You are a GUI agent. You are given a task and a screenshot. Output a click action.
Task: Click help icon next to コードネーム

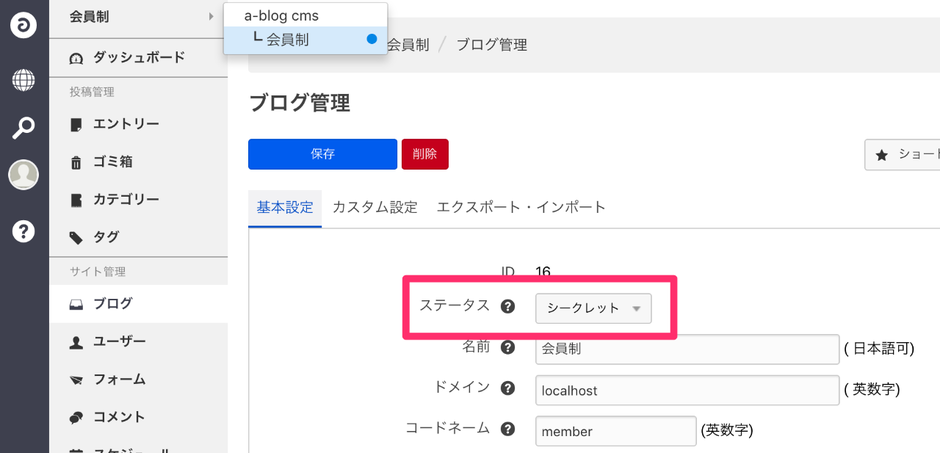tap(507, 430)
